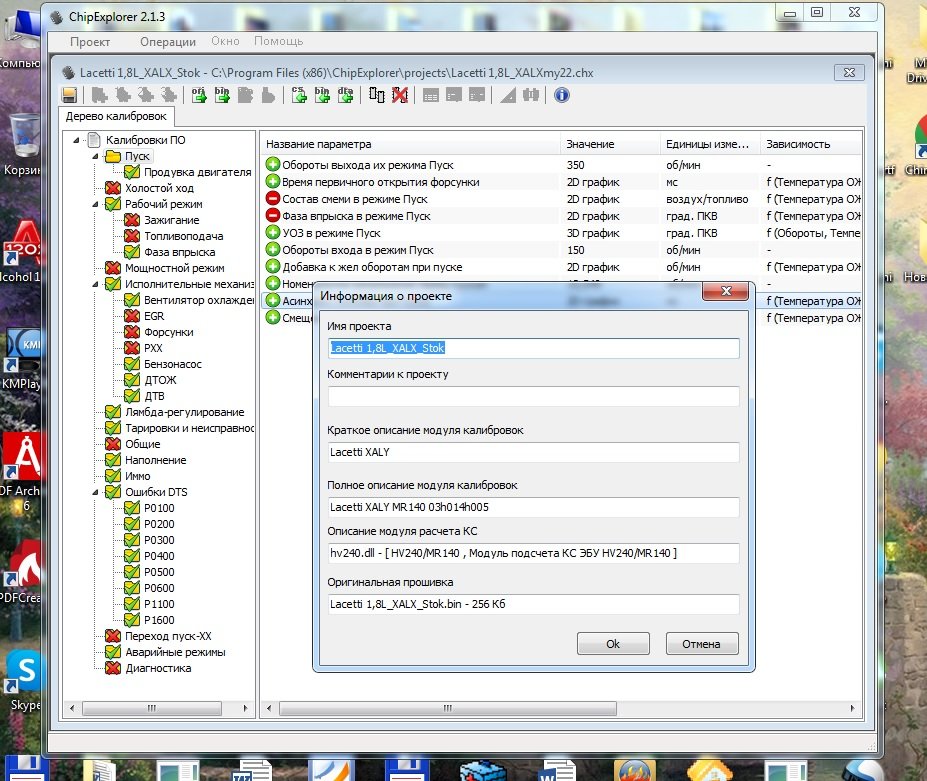Collapse the 'Ошибки DTS' tree branch
Screen dimensions: 927x781
pos(97,492)
